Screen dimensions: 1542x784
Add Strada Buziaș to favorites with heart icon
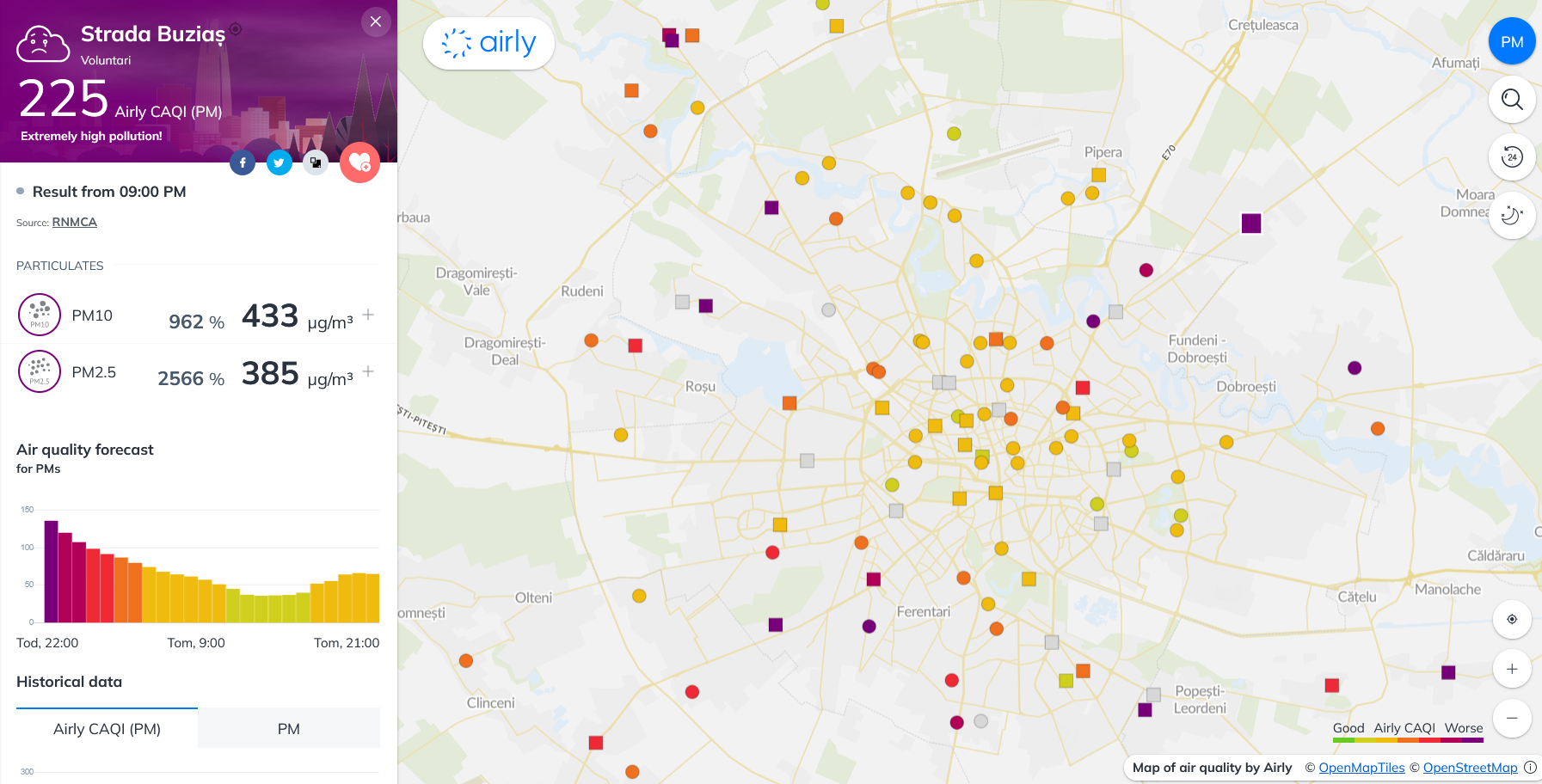pyautogui.click(x=359, y=162)
